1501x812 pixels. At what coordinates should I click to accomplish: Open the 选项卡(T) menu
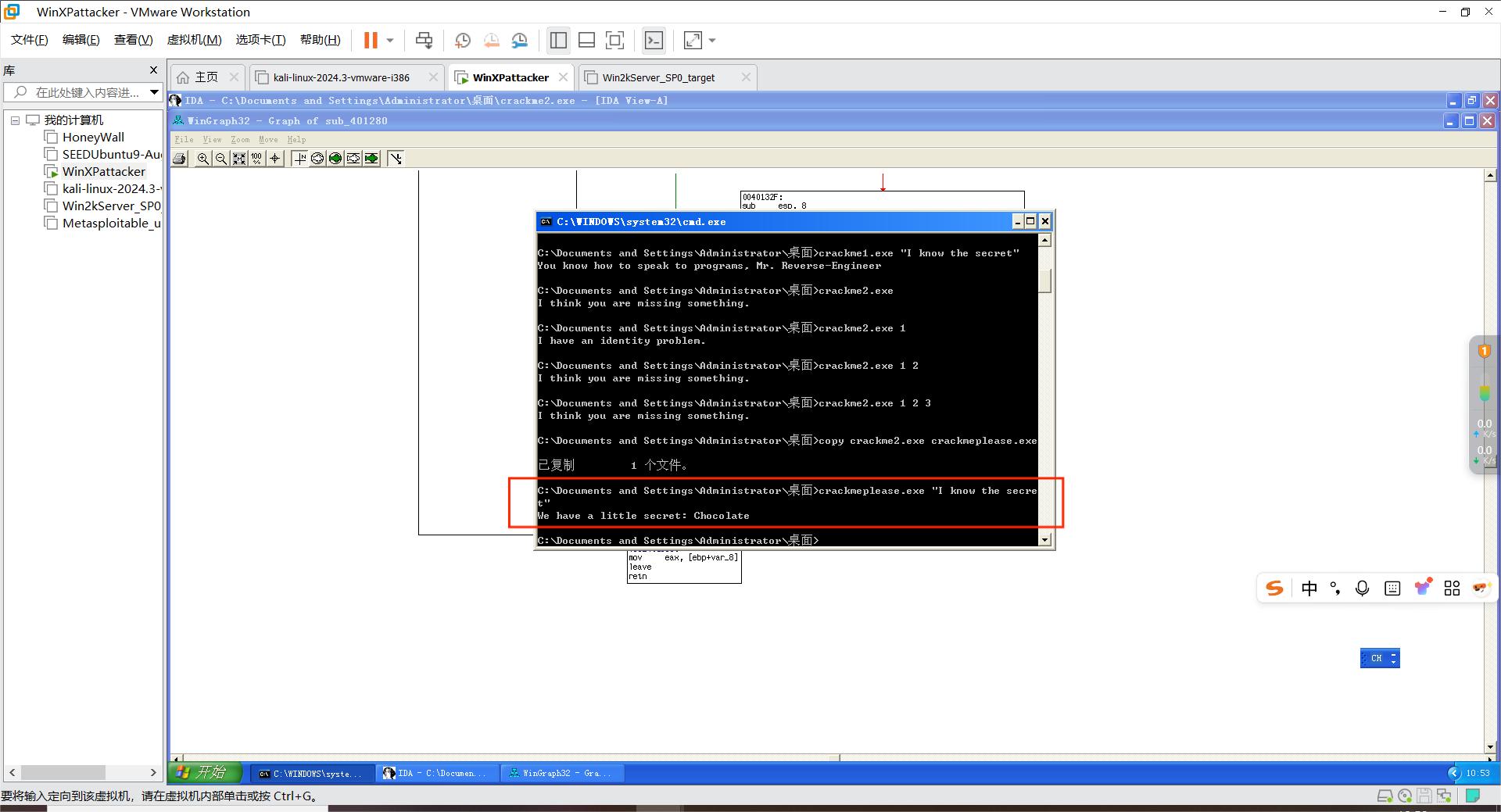point(261,40)
